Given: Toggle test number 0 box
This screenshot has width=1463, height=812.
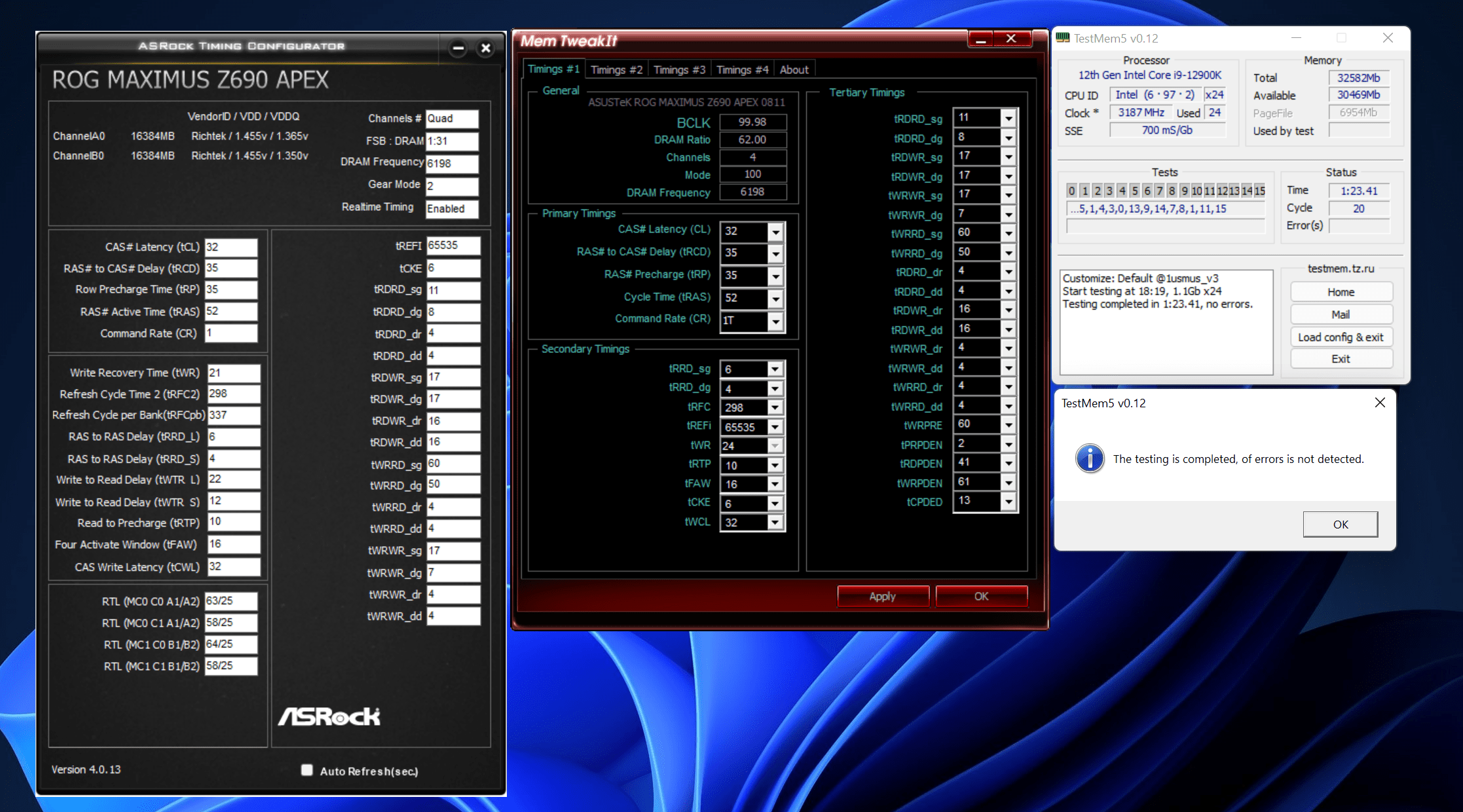Looking at the screenshot, I should pyautogui.click(x=1071, y=191).
